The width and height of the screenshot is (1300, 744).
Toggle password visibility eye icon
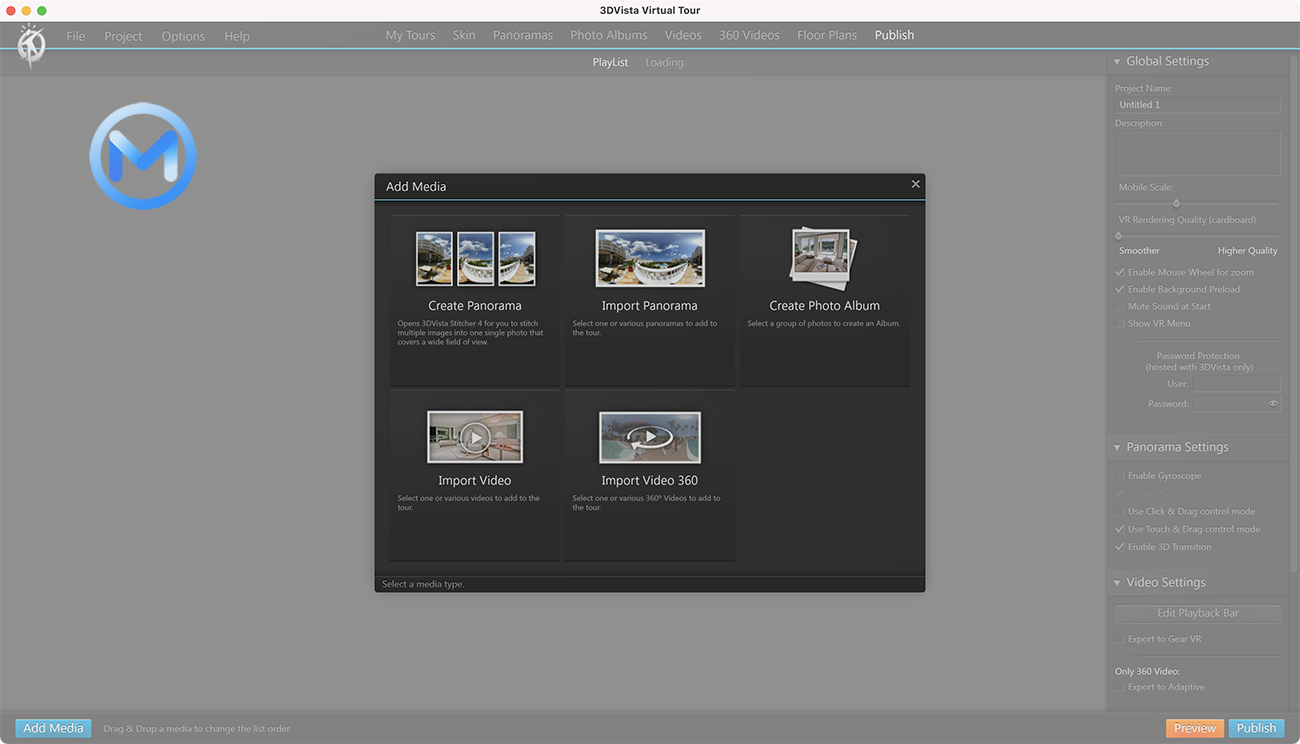click(1273, 404)
